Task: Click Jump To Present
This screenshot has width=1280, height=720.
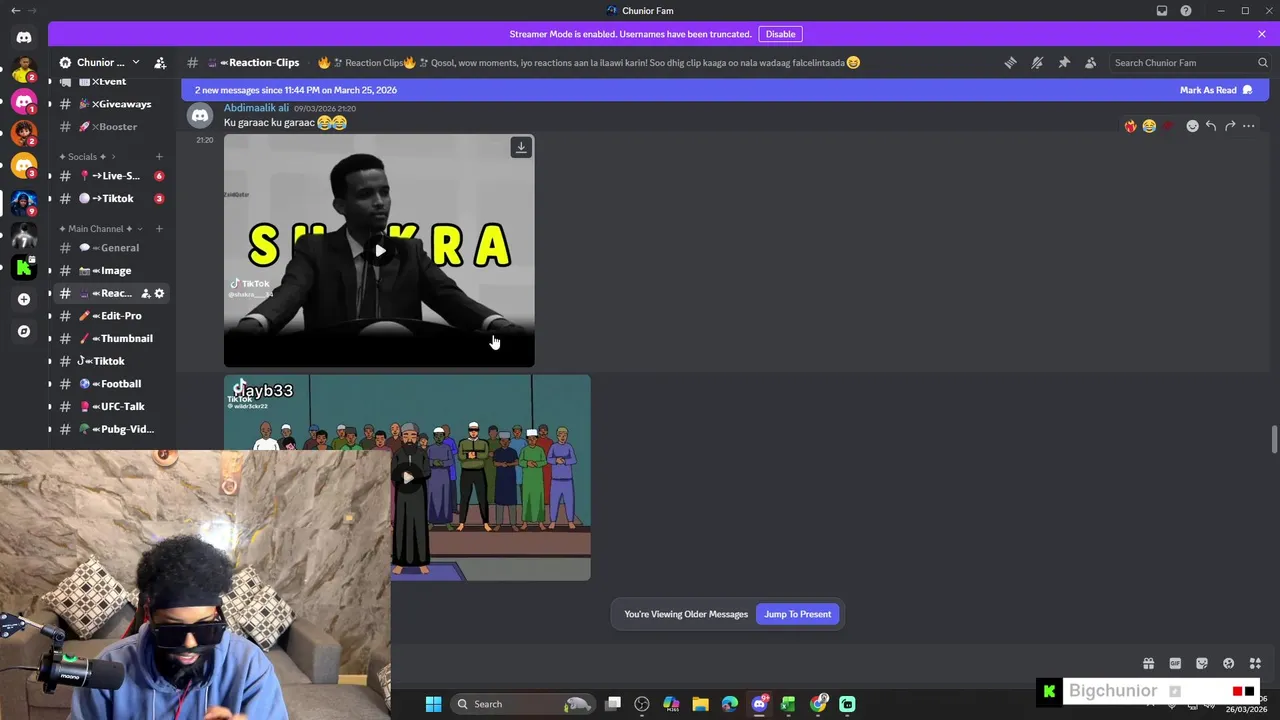Action: click(797, 614)
